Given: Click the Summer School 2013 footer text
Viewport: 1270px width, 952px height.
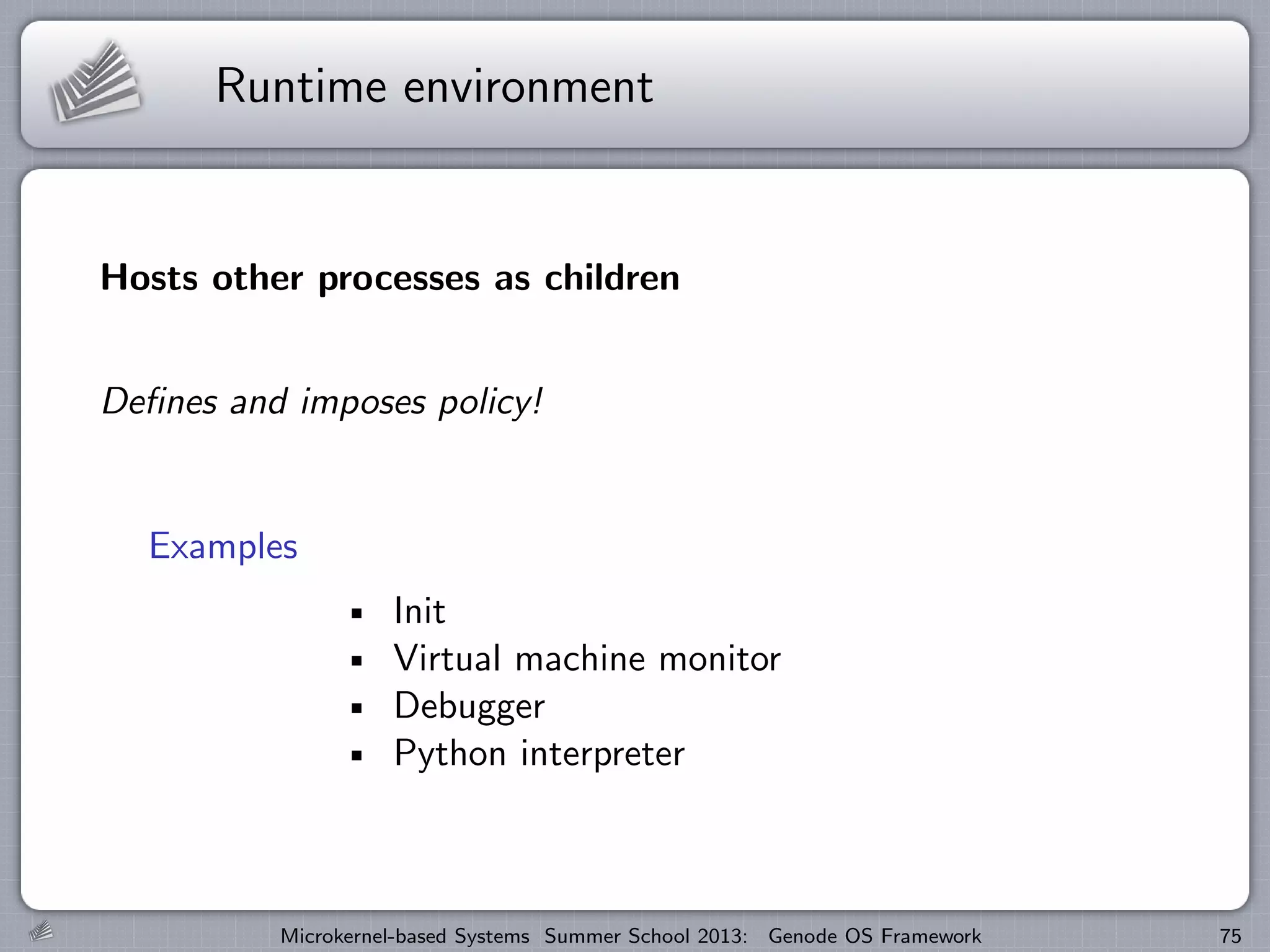Looking at the screenshot, I should tap(646, 936).
